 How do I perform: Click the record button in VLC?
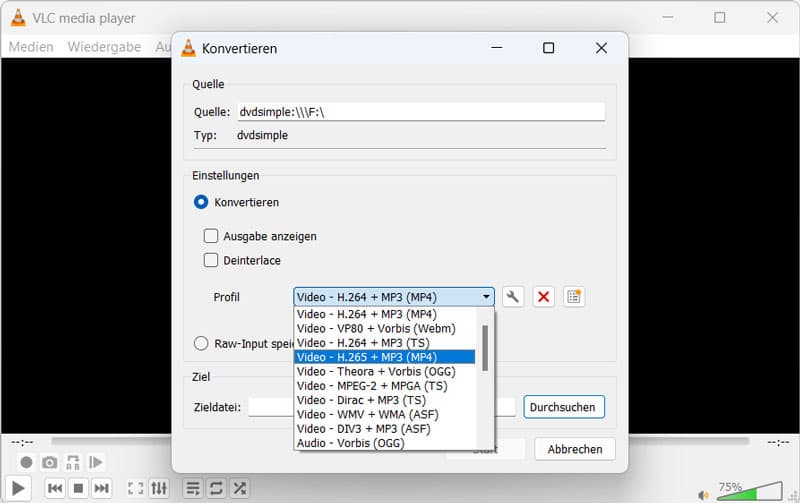[26, 462]
